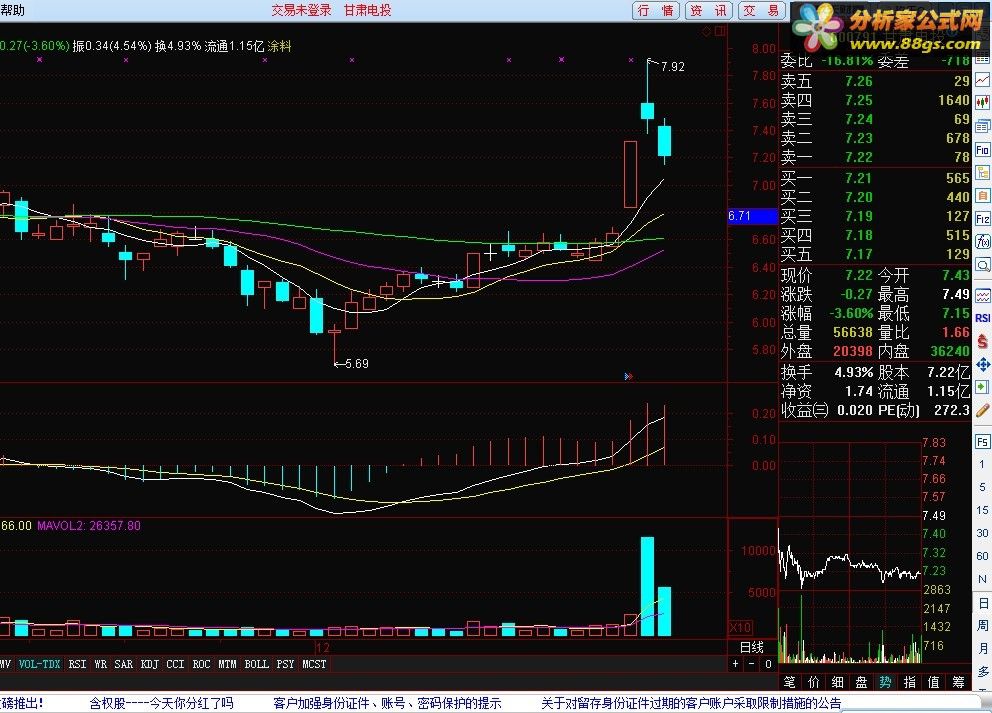
Task: Switch to monthly 月 period in sidebar
Action: pyautogui.click(x=983, y=648)
